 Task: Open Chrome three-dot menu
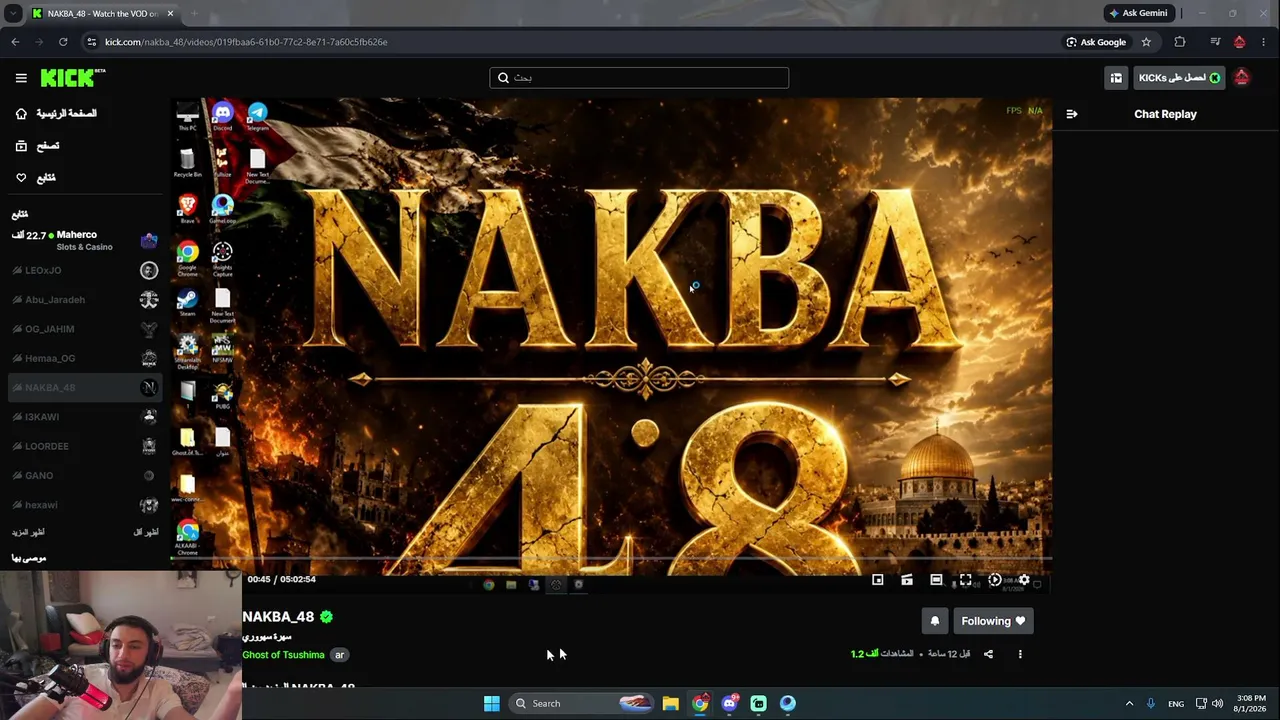[1264, 42]
